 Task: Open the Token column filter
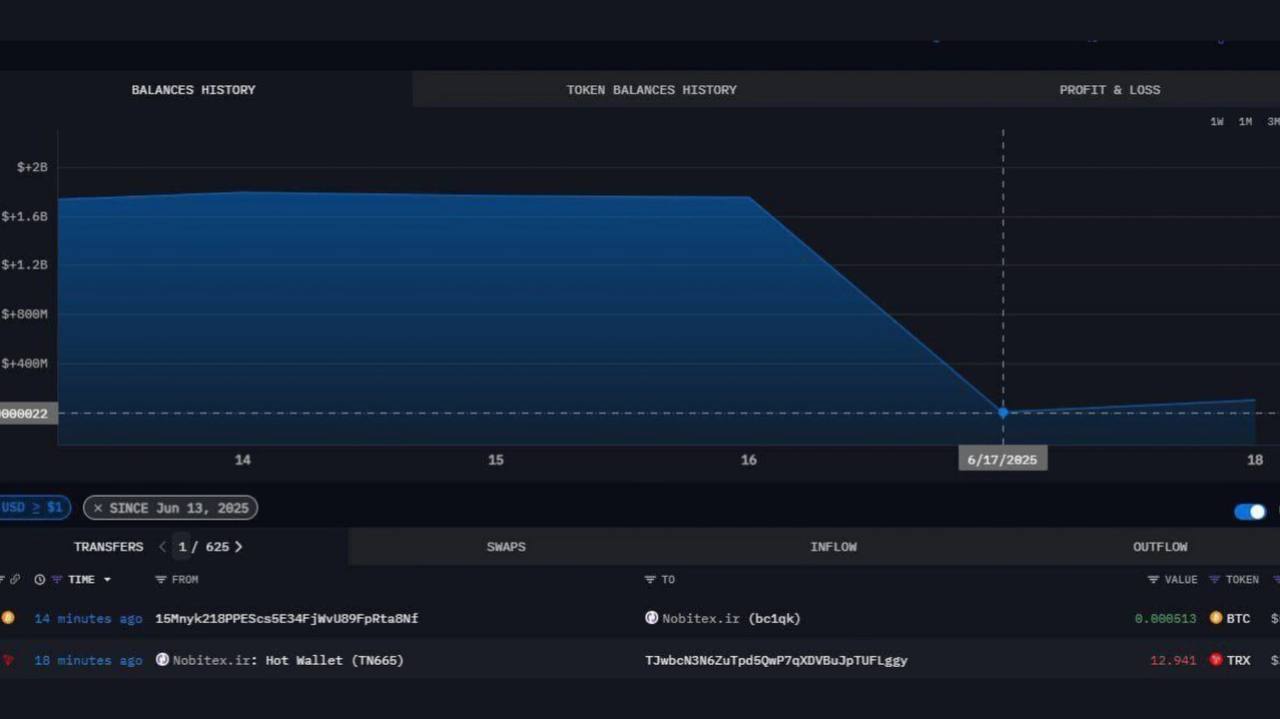click(1215, 580)
